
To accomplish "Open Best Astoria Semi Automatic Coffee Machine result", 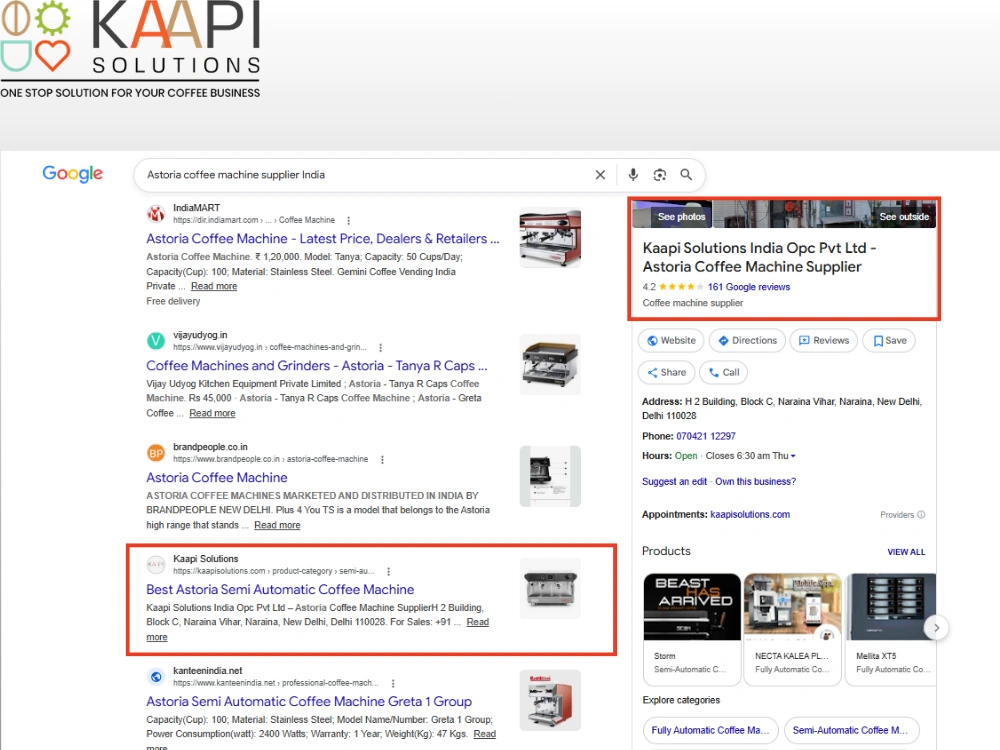I will coord(280,590).
